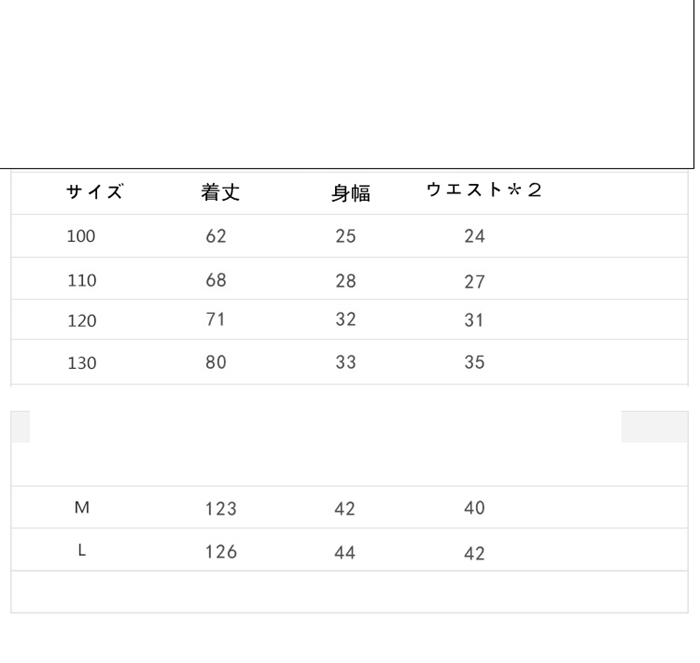Click the 身幅 value 32 for size 120
Viewport: 700px width, 663px height.
coord(345,321)
